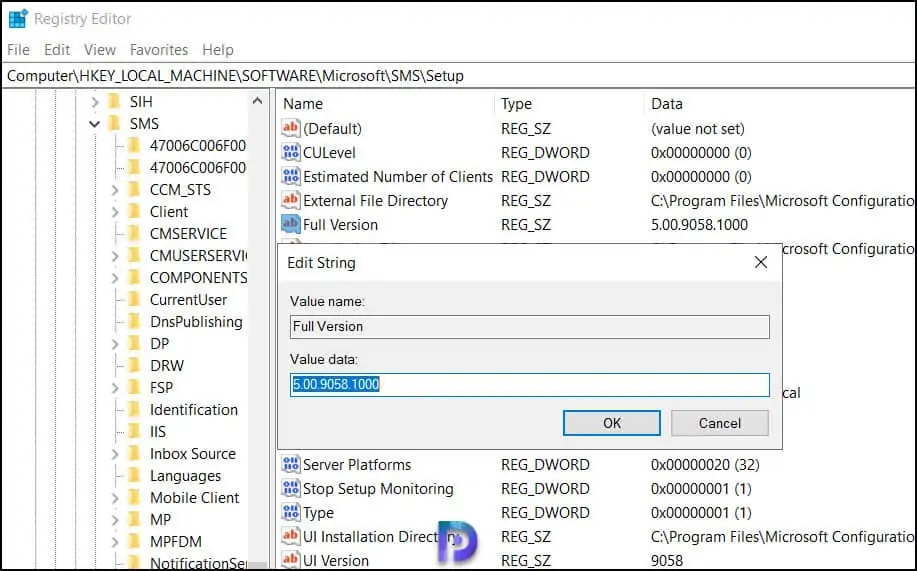Cancel the Edit String dialog
This screenshot has width=917, height=571.
(x=719, y=423)
